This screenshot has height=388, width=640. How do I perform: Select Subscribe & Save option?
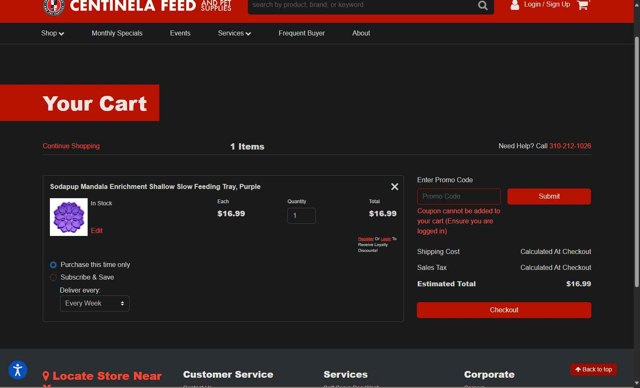53,277
